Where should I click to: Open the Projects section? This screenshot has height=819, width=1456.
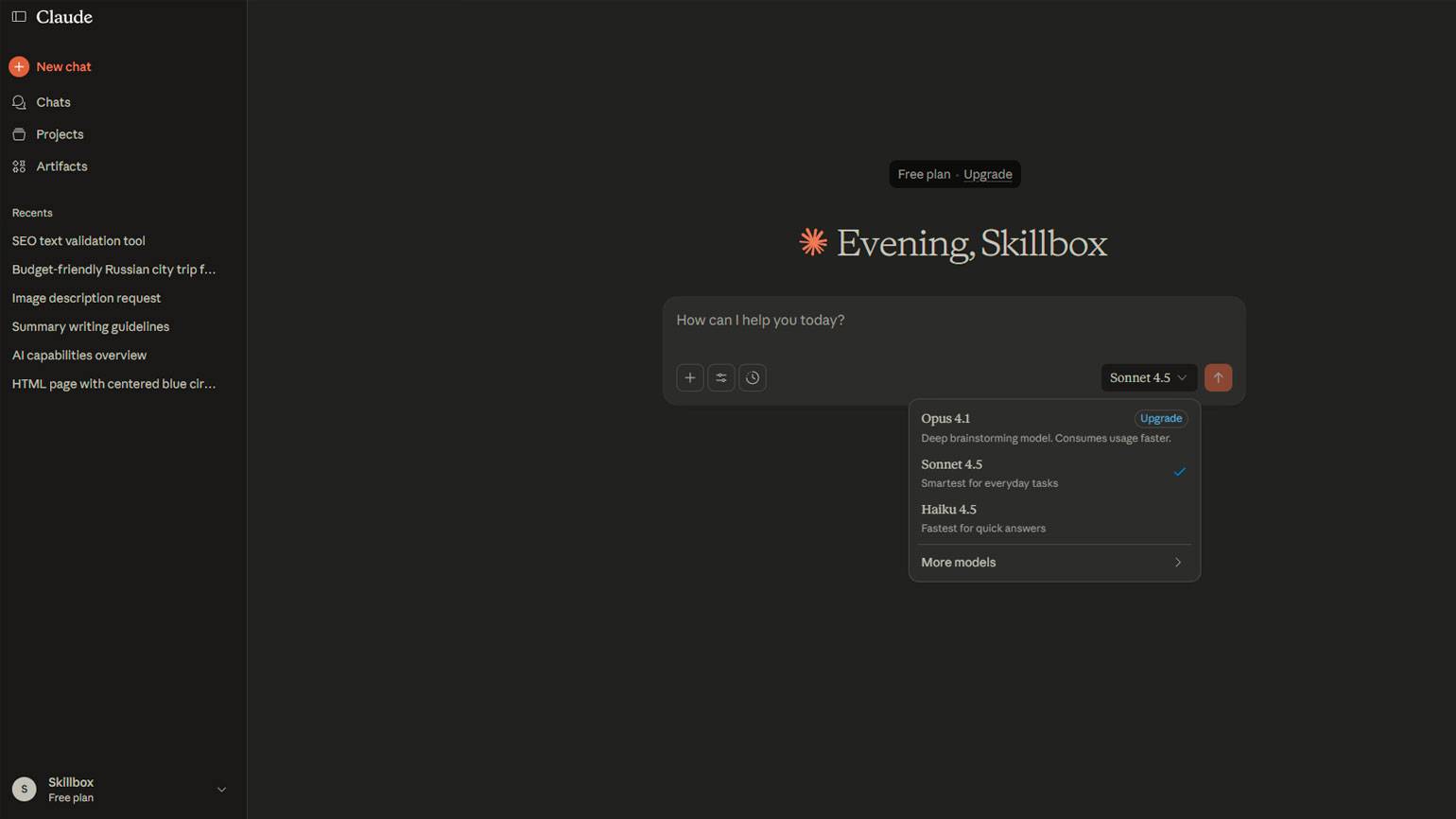(x=60, y=134)
